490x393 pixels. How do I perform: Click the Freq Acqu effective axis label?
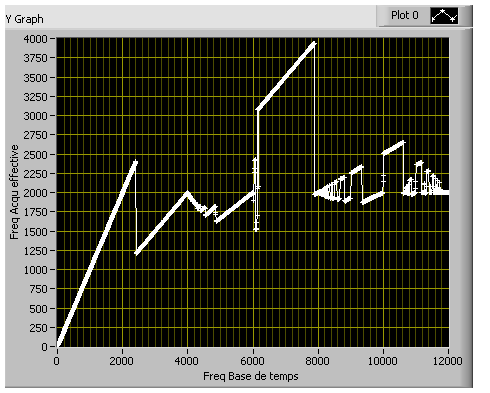[14, 192]
